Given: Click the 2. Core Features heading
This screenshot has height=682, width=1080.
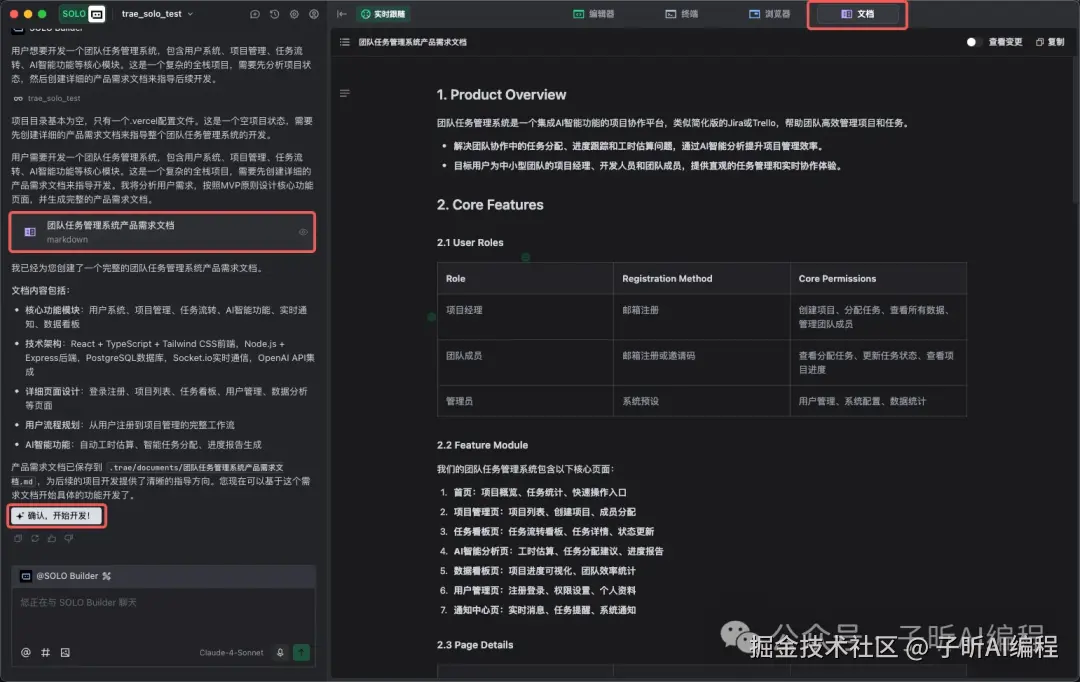Looking at the screenshot, I should coord(490,205).
